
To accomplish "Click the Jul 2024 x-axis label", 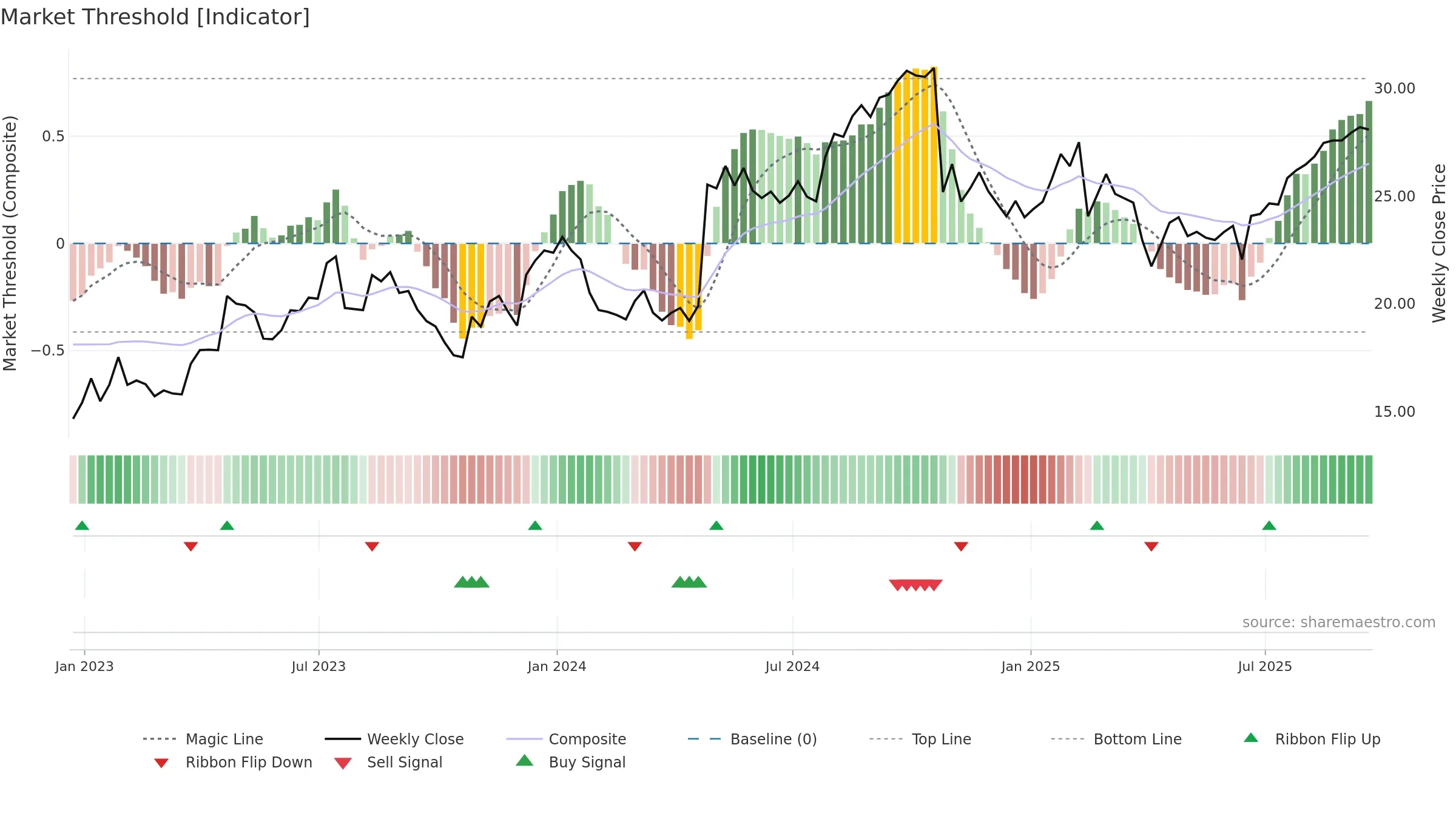I will 792,667.
